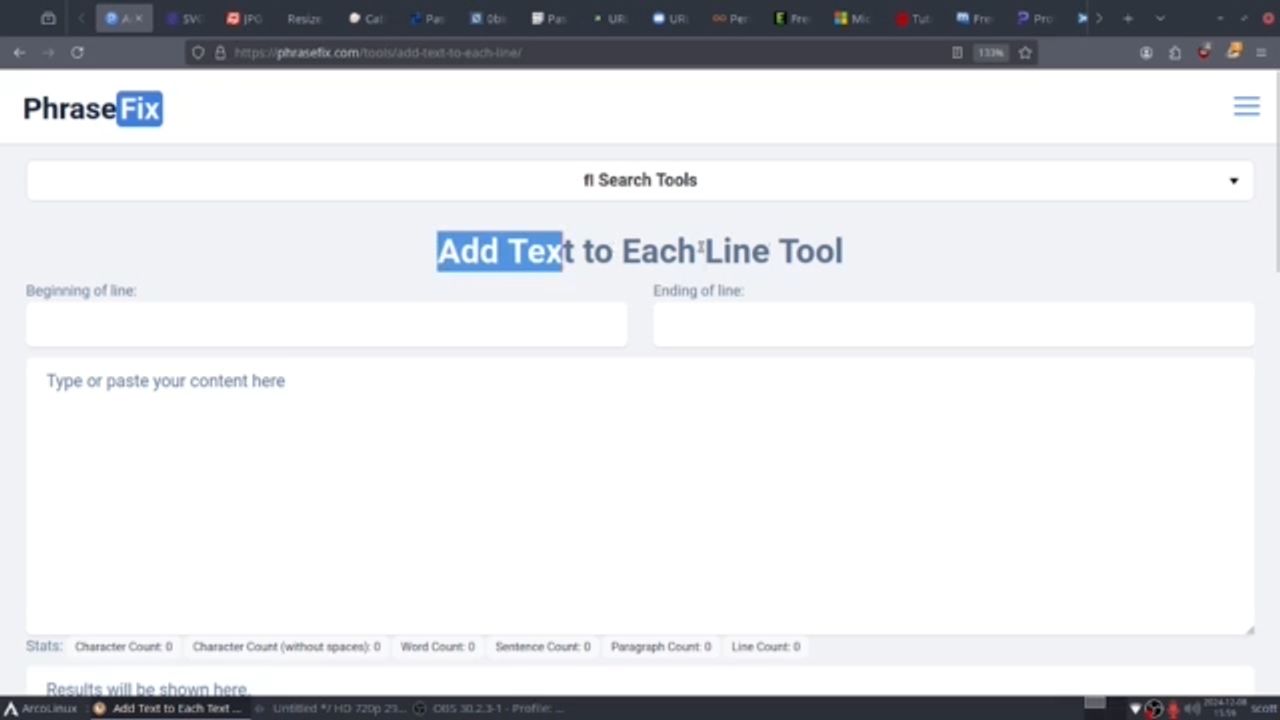Open ArcoLinux menu in taskbar
Viewport: 1280px width, 720px height.
[x=40, y=708]
